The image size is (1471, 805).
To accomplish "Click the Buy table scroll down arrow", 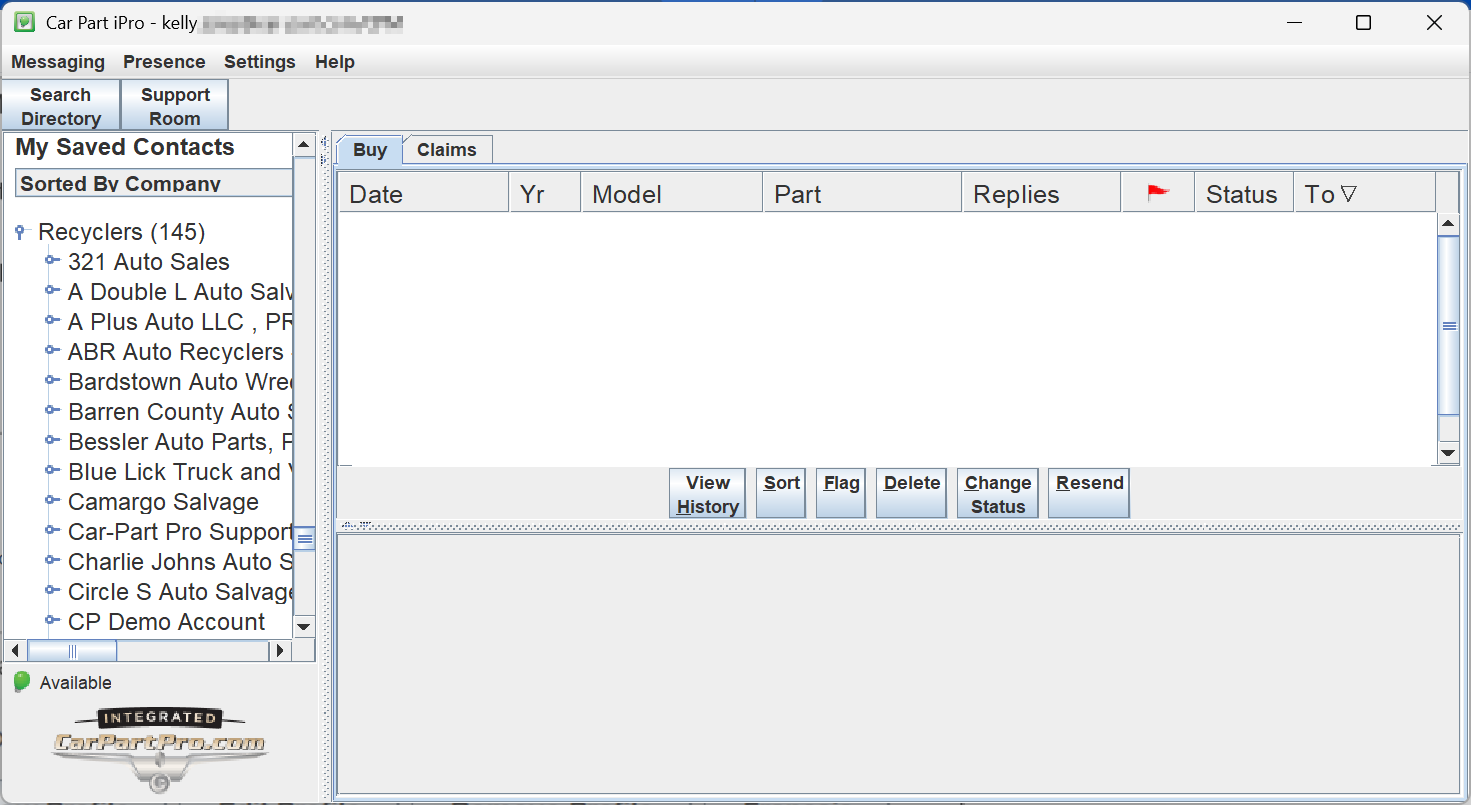I will tap(1448, 453).
